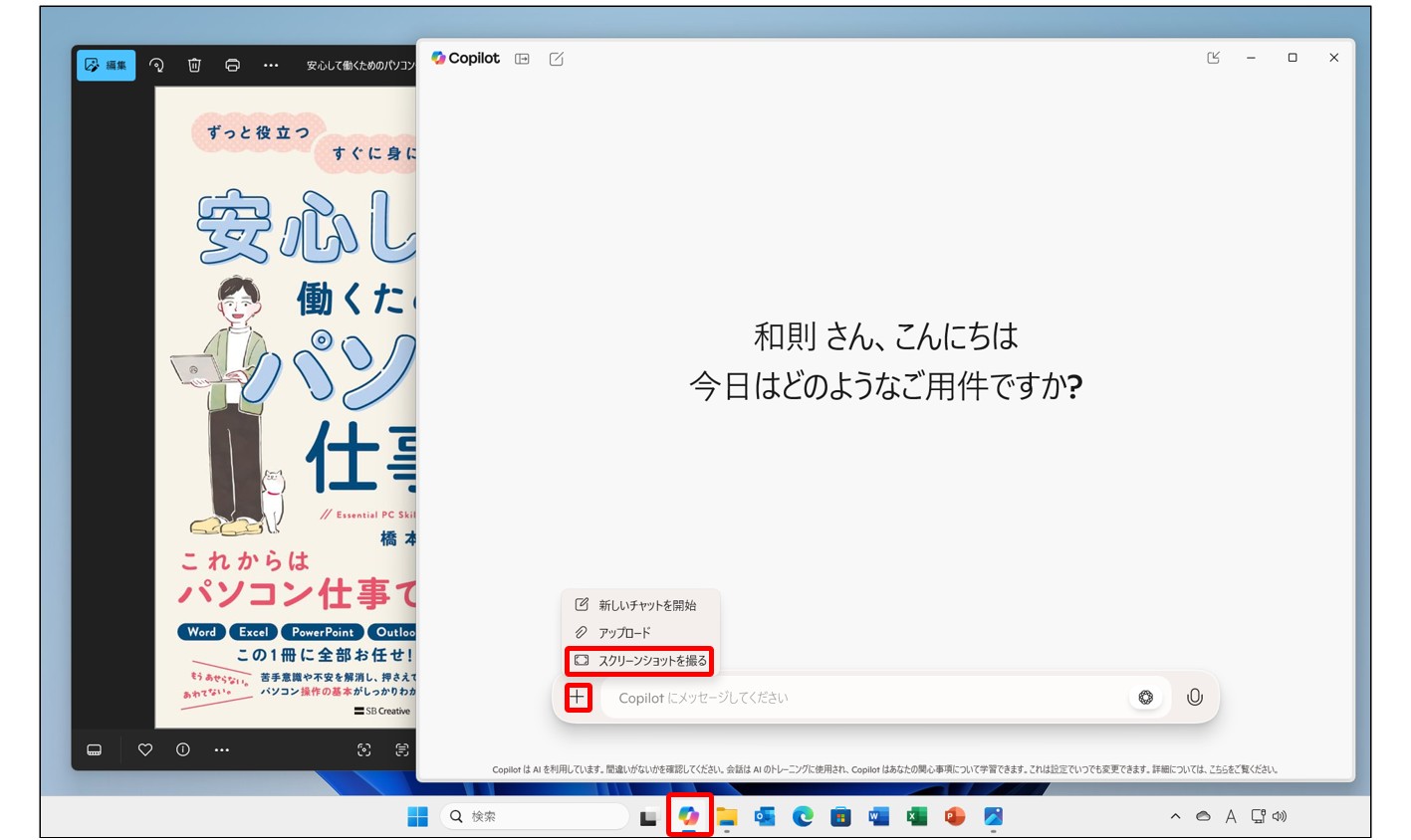This screenshot has width=1411, height=840.
Task: Open Task View from the taskbar
Action: pos(648,817)
